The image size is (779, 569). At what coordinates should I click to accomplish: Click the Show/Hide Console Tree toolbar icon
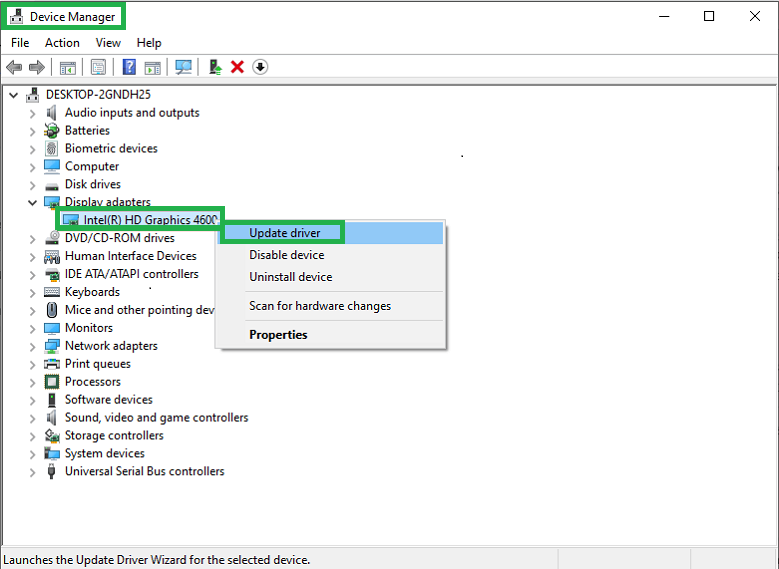68,68
